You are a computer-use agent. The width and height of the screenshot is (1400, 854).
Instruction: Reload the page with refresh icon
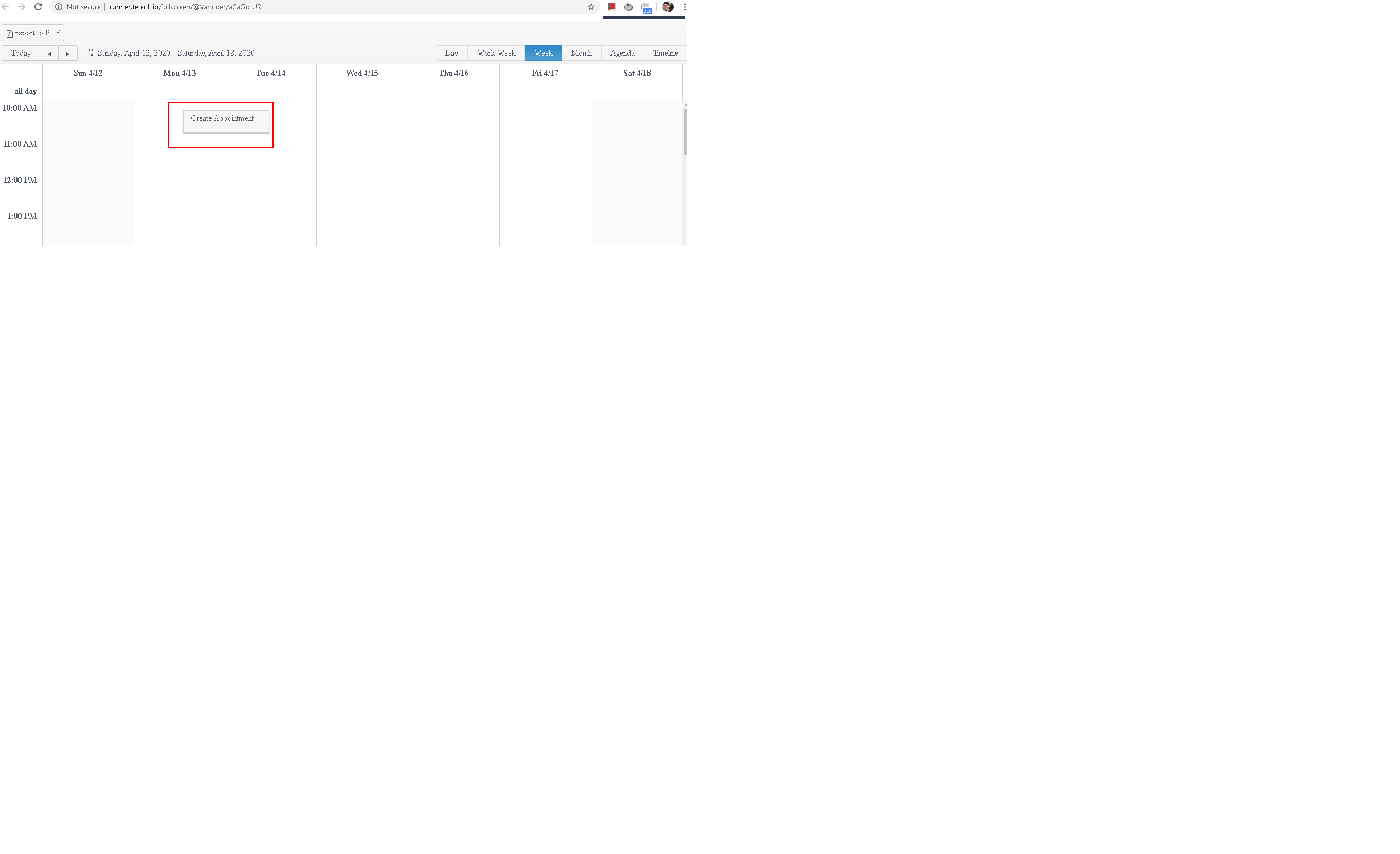[x=38, y=7]
